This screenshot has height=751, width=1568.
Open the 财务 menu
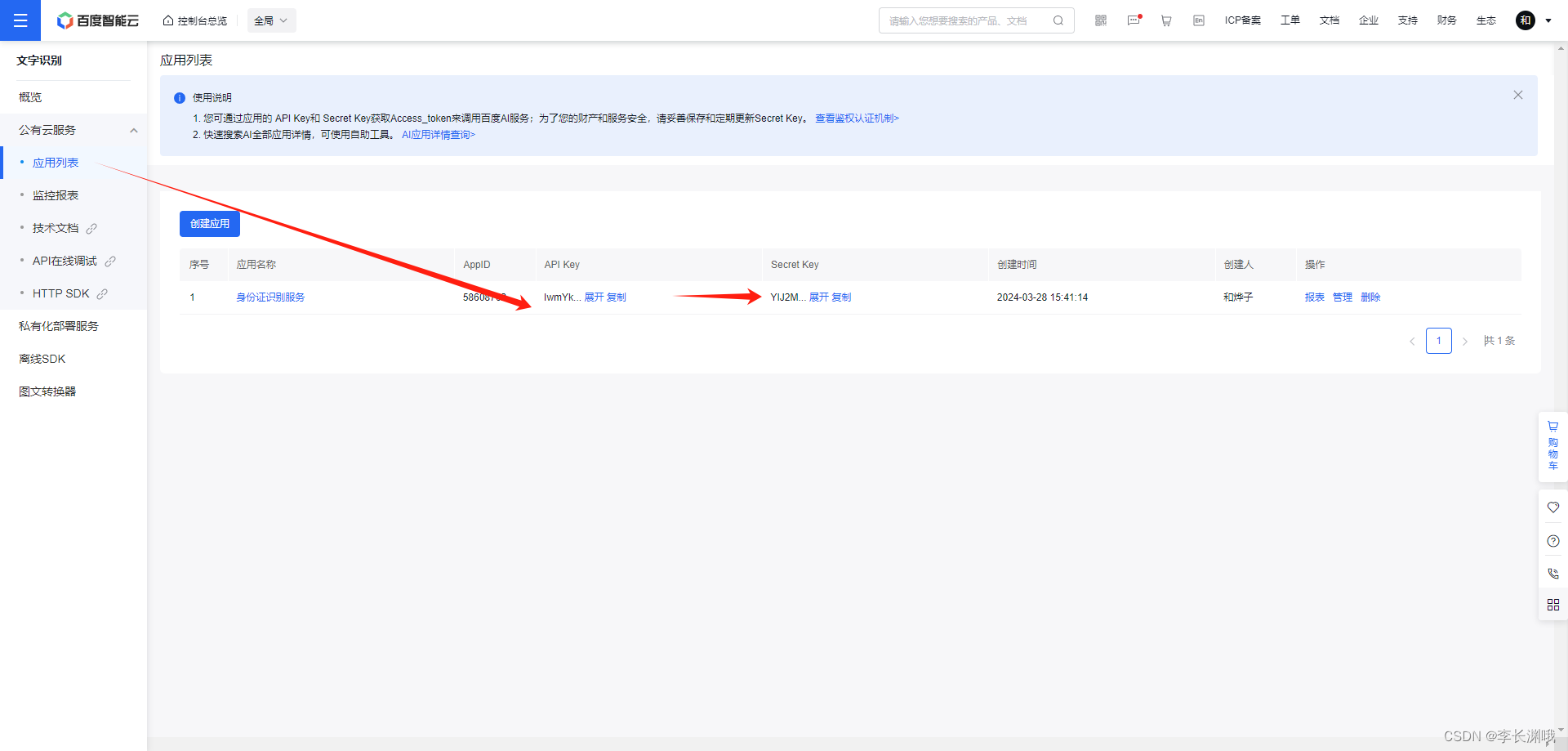pyautogui.click(x=1447, y=20)
